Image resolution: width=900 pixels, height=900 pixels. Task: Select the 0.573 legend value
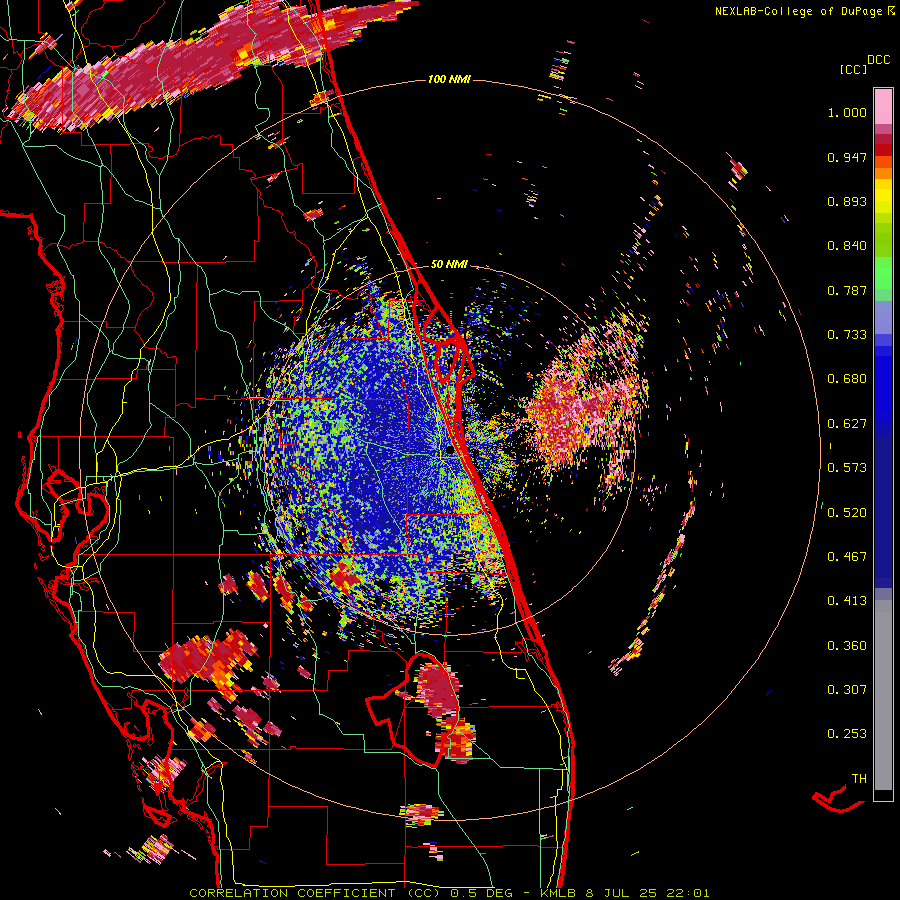[847, 468]
